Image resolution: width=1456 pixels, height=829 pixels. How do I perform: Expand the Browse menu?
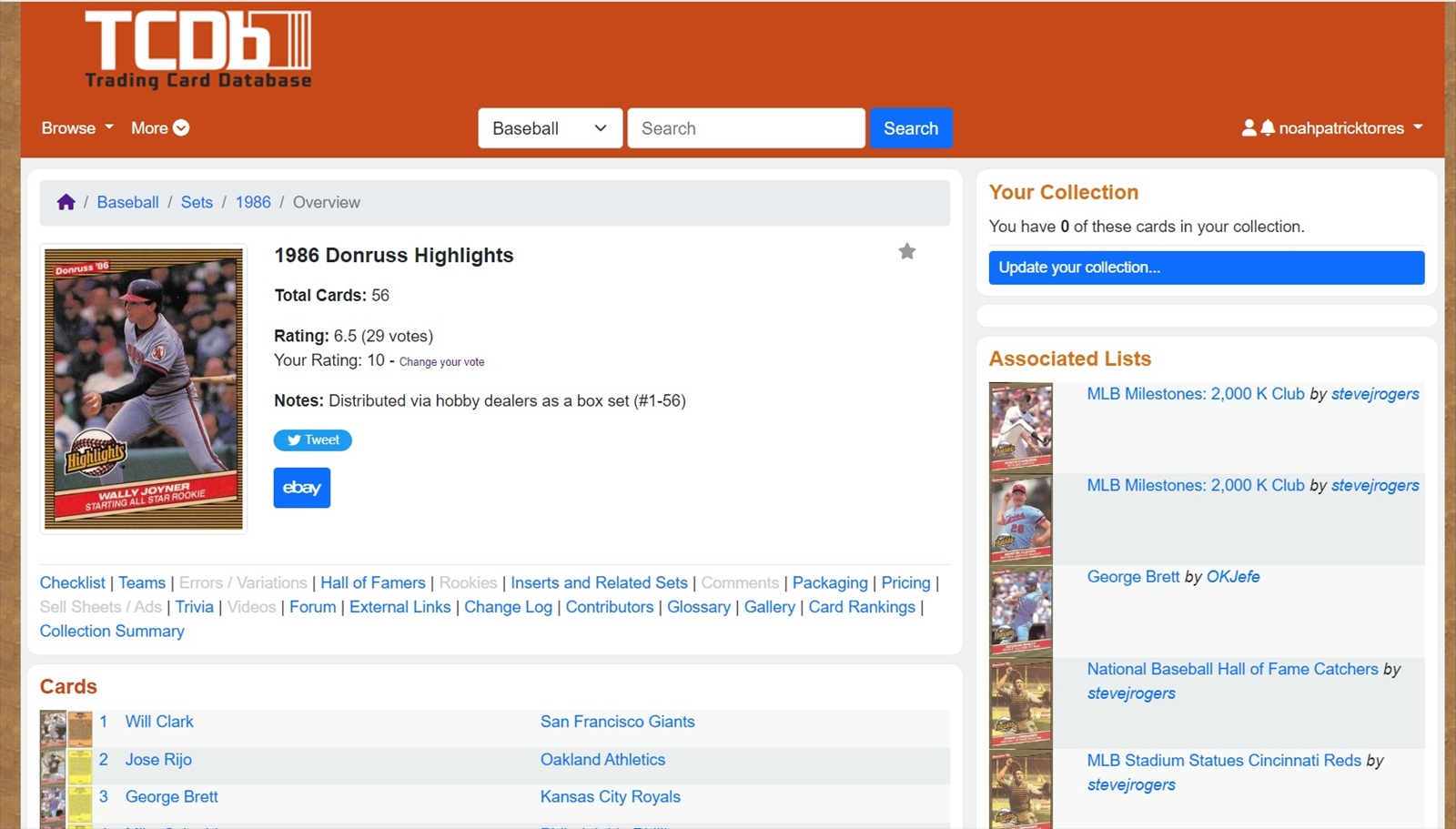[77, 128]
